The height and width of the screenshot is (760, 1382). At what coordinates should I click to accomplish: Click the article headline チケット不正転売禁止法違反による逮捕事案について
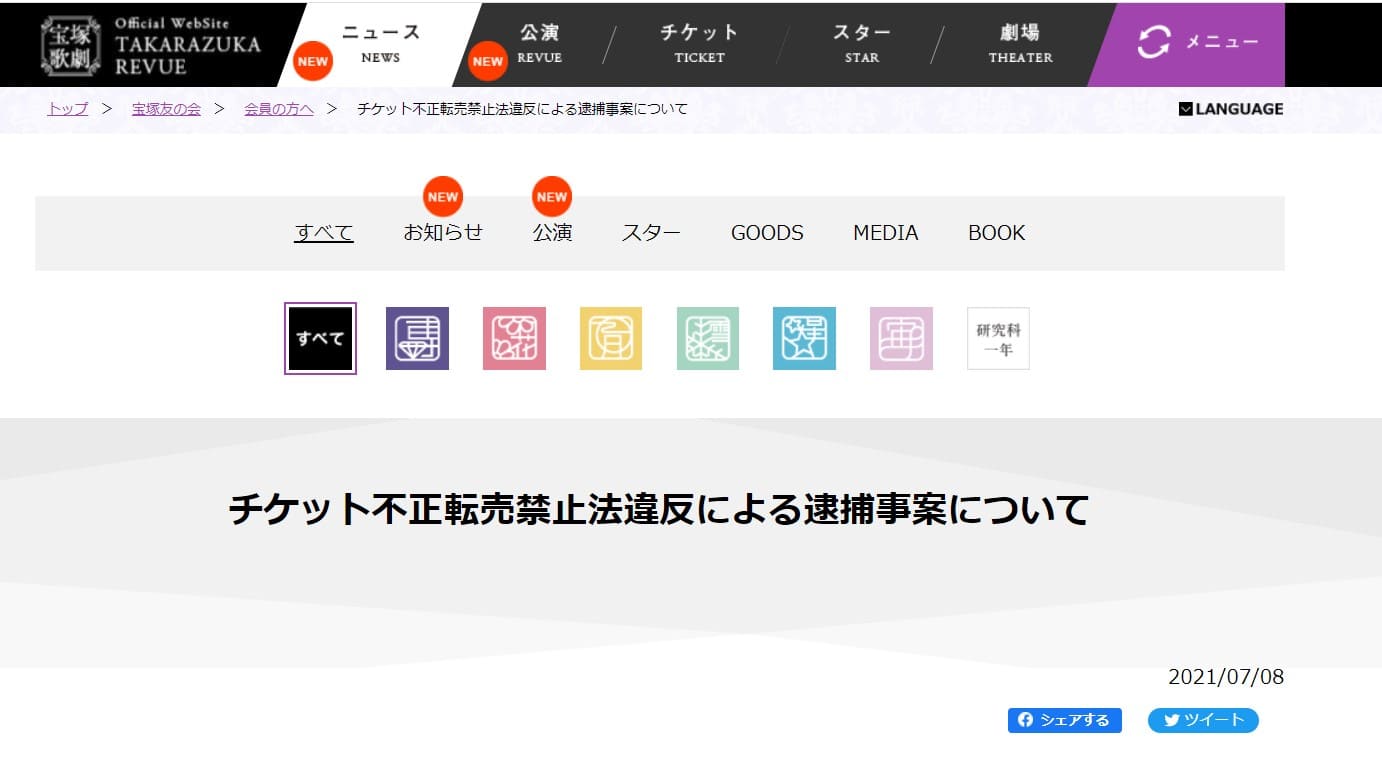coord(659,510)
